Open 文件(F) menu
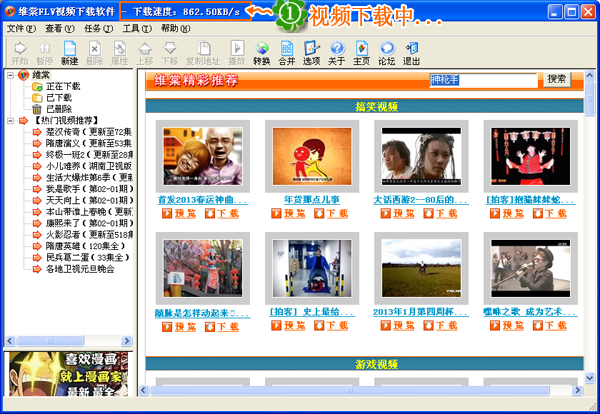This screenshot has width=600, height=414. [21, 28]
